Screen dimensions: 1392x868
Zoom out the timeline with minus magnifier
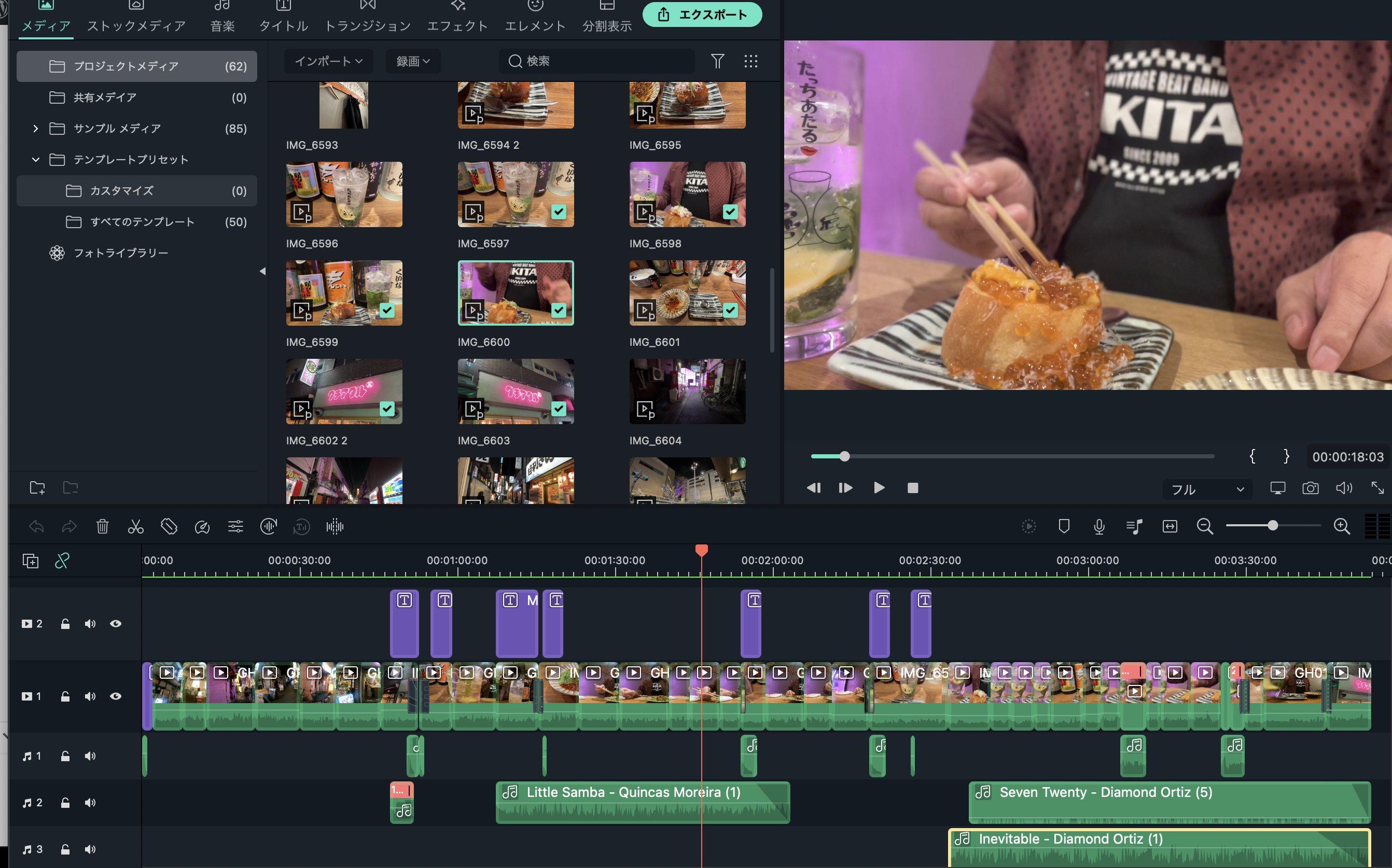point(1205,526)
